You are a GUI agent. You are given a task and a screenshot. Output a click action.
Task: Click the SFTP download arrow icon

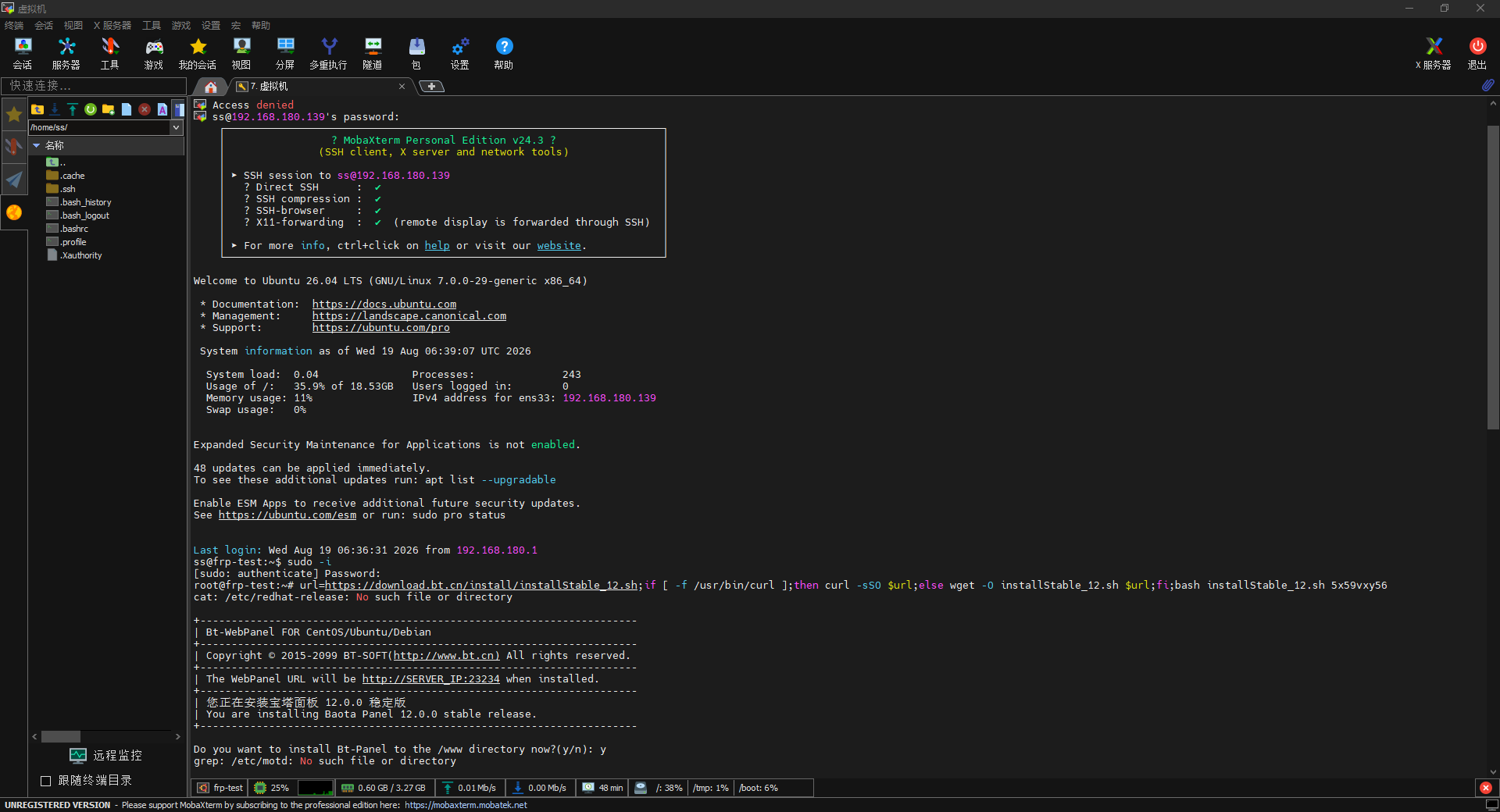pyautogui.click(x=55, y=109)
